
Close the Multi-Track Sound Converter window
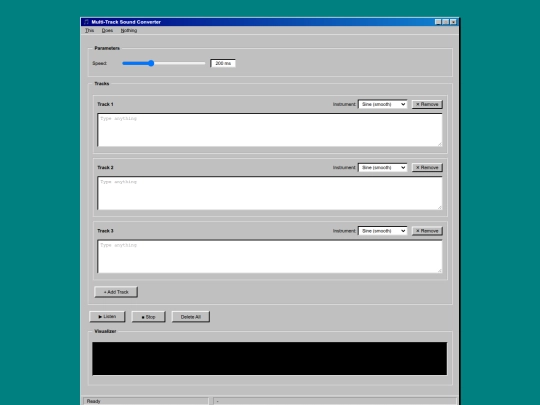pyautogui.click(x=453, y=22)
